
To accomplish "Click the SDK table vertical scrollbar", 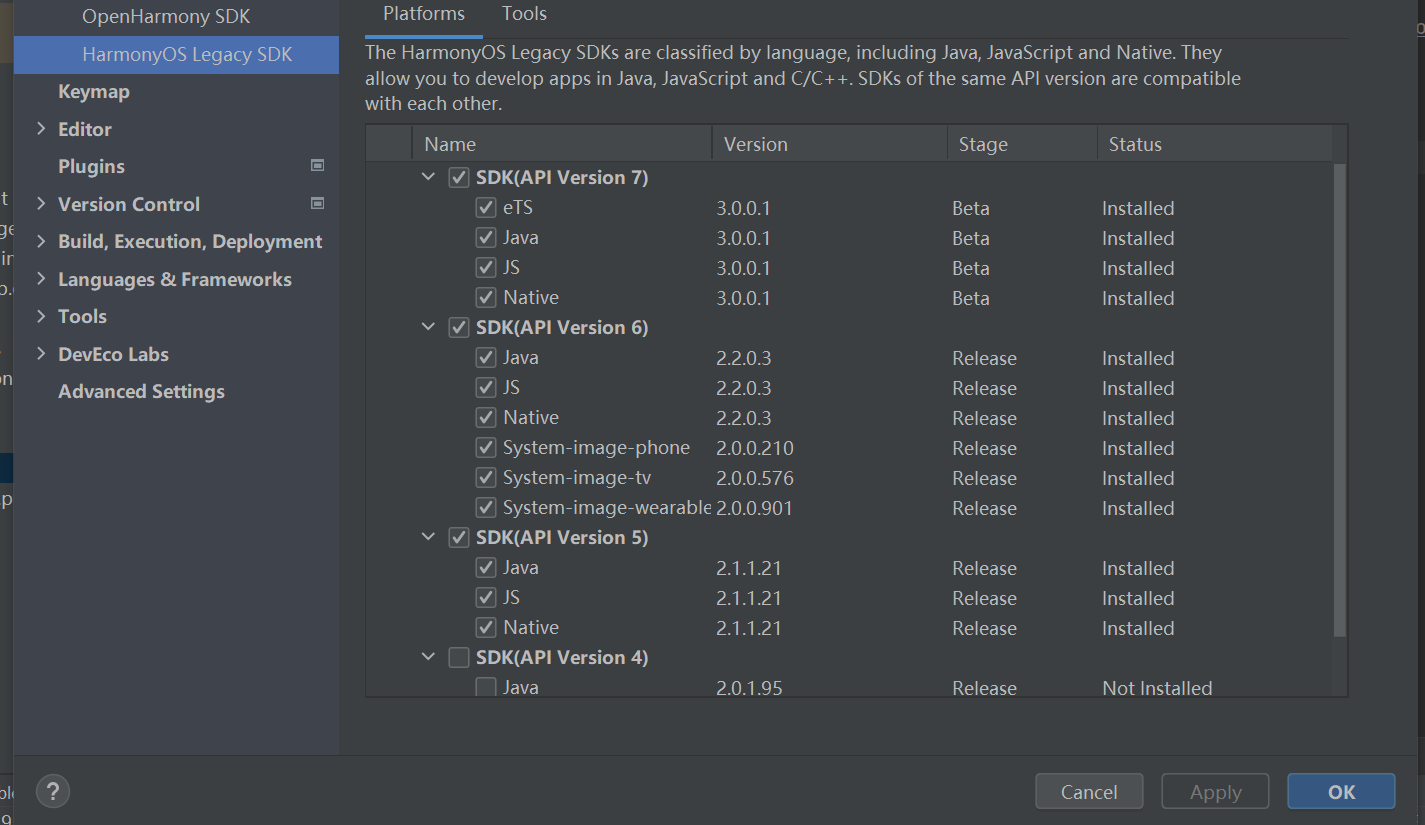I will click(x=1340, y=400).
